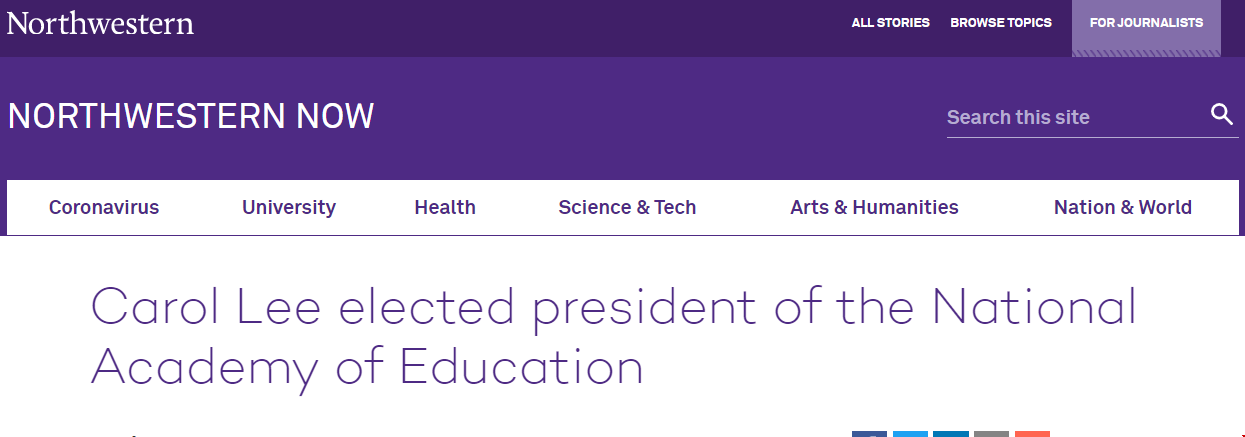Click the Carol Lee article headline

point(614,337)
